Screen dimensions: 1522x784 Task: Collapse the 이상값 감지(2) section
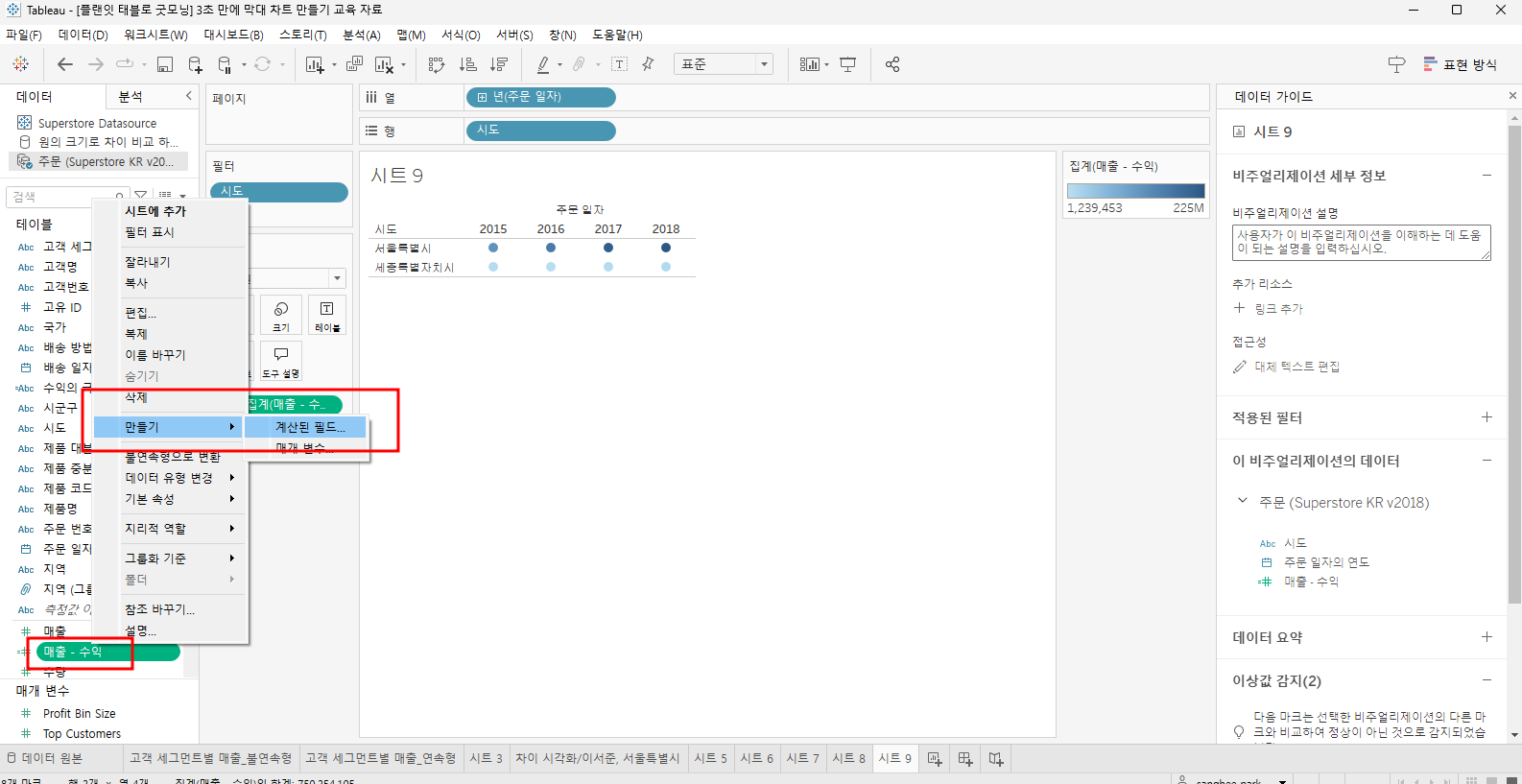pyautogui.click(x=1486, y=679)
